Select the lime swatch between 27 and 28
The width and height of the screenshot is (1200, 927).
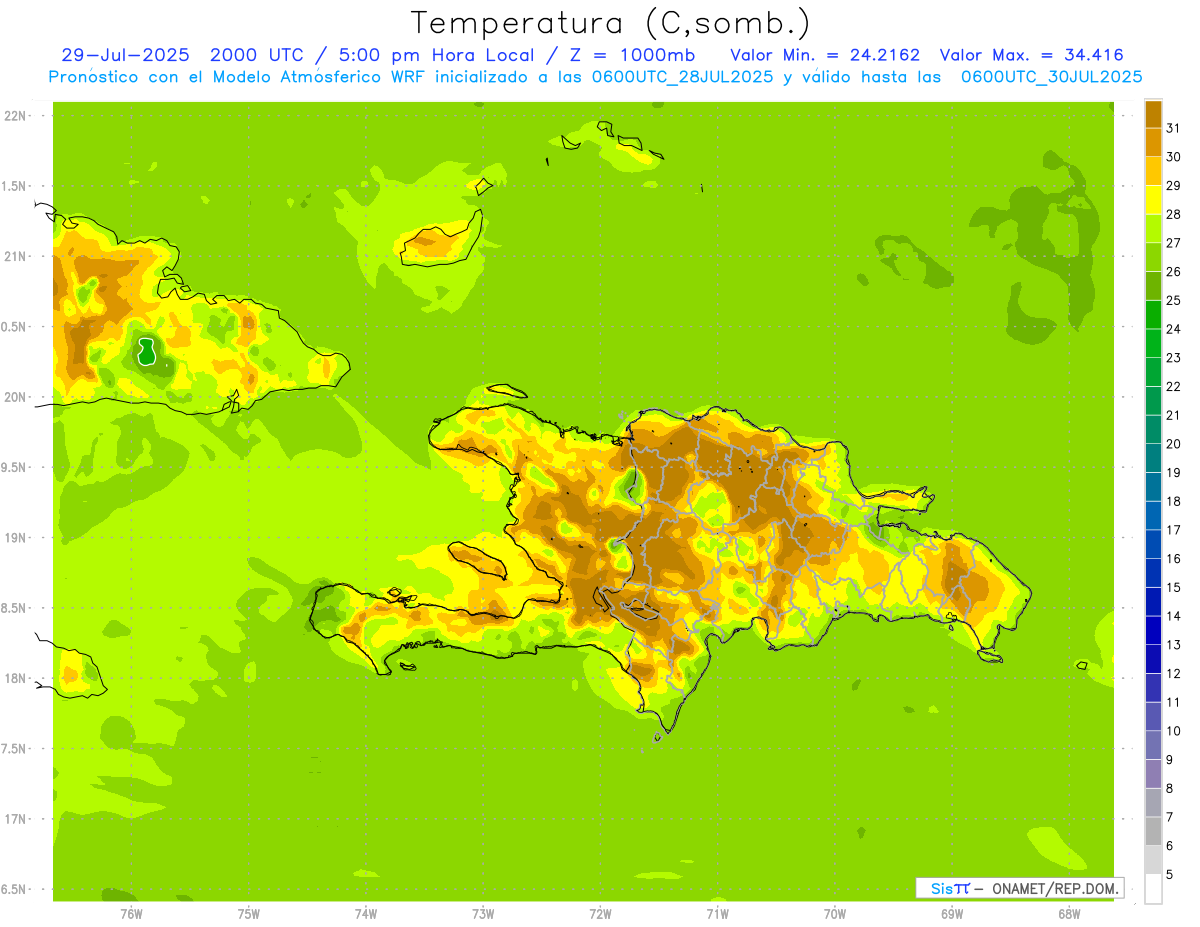point(1153,228)
